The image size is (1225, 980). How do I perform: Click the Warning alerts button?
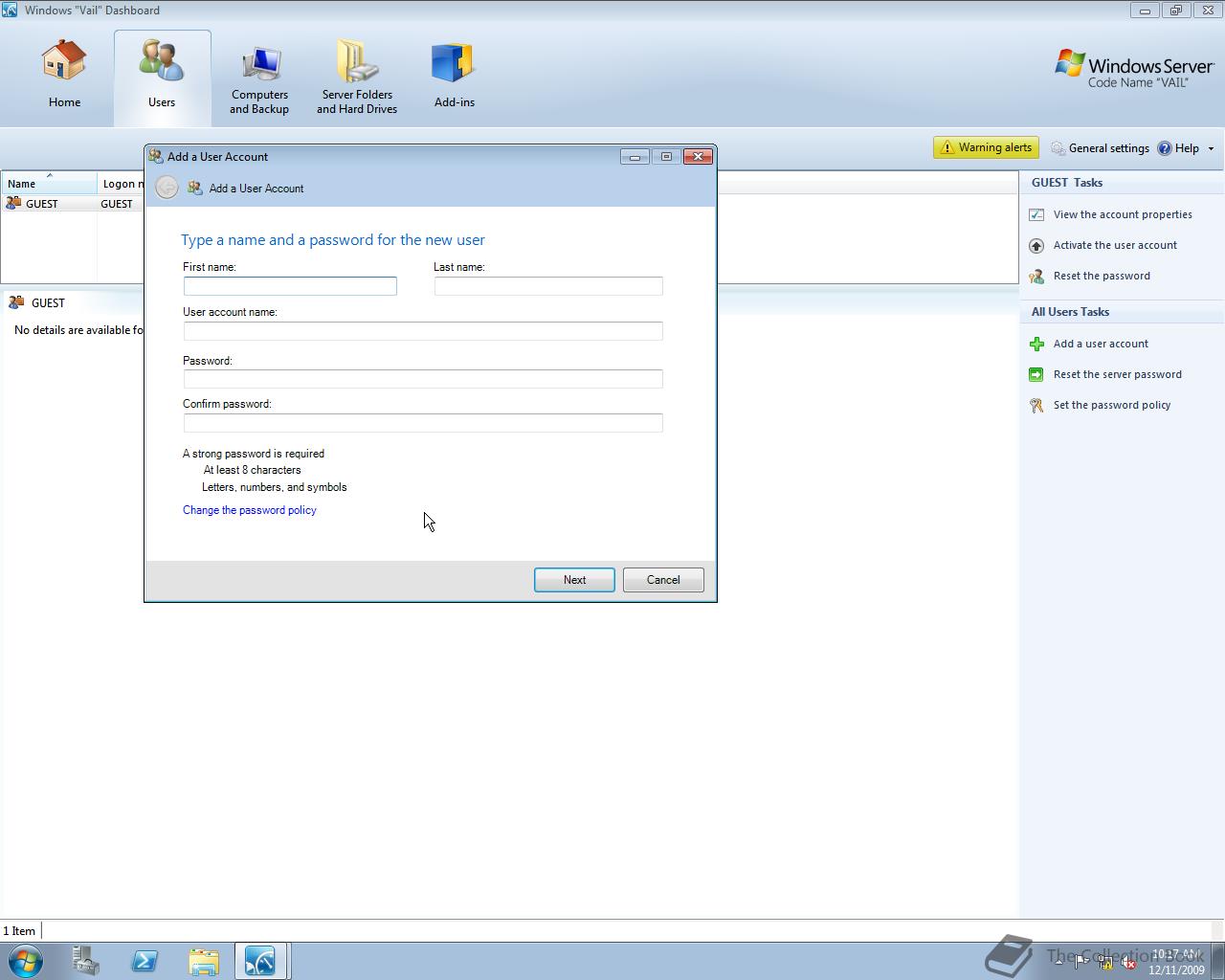(986, 147)
